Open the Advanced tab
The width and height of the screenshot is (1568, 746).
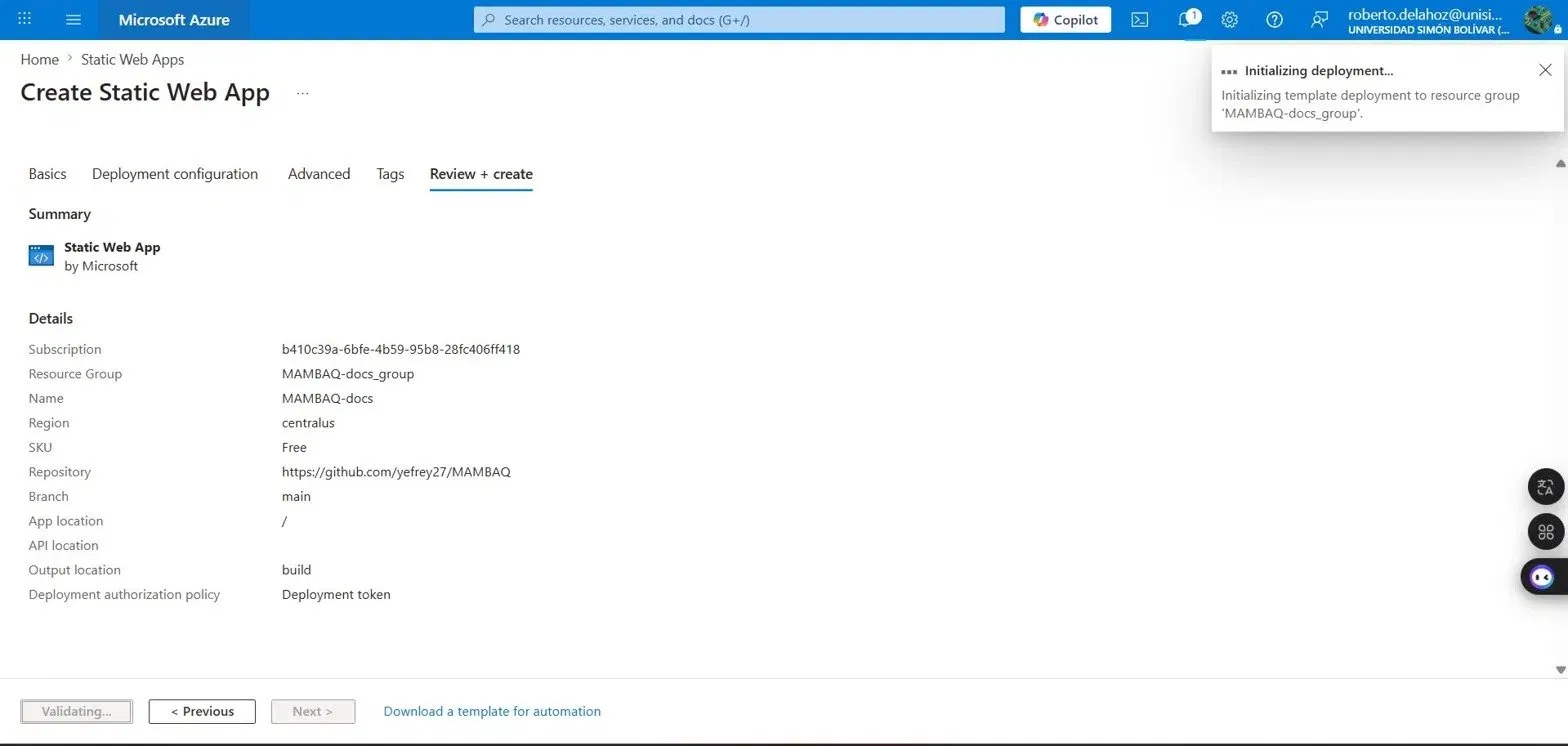[x=319, y=174]
